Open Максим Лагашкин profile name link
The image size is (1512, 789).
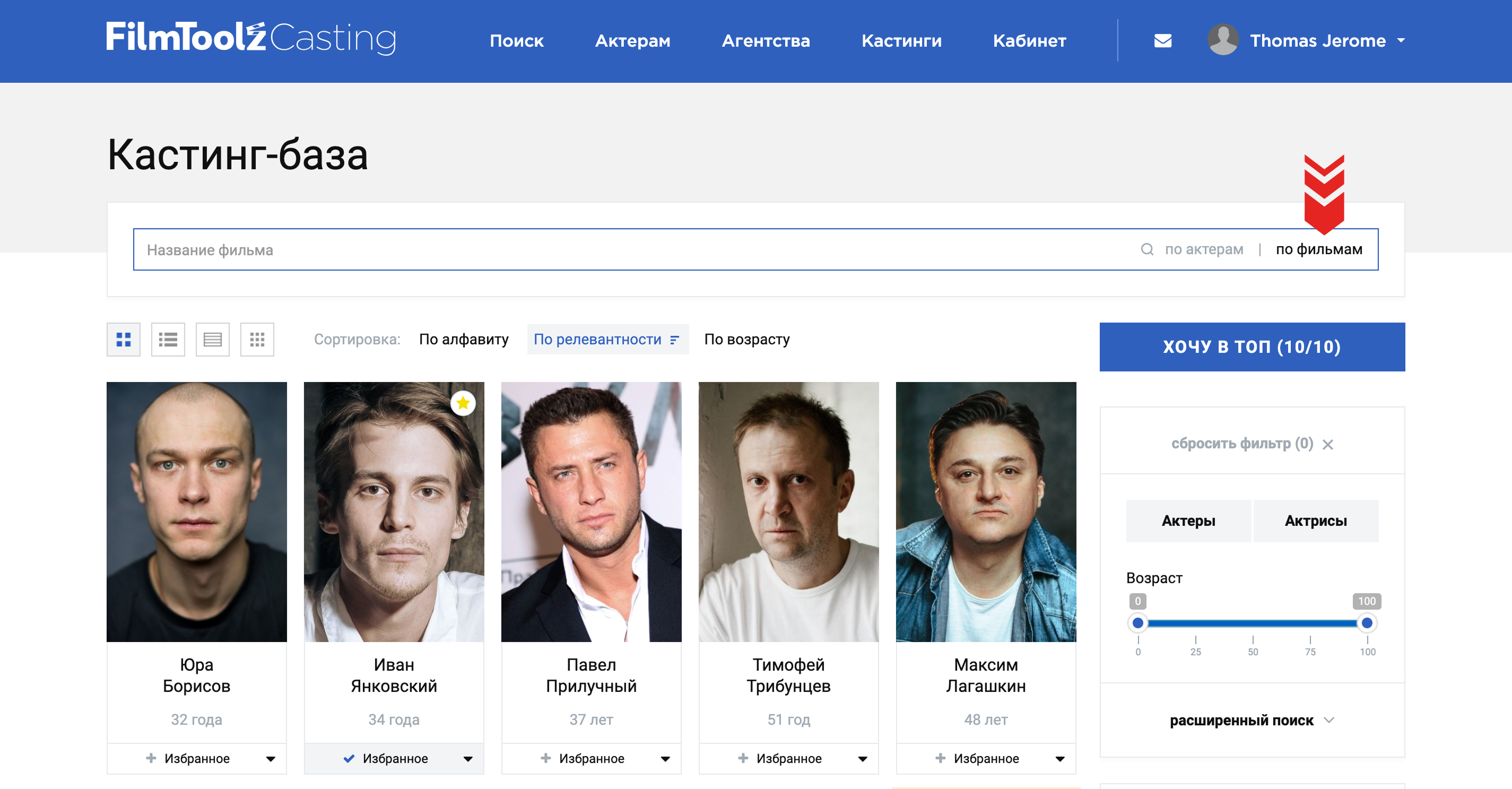click(x=986, y=675)
